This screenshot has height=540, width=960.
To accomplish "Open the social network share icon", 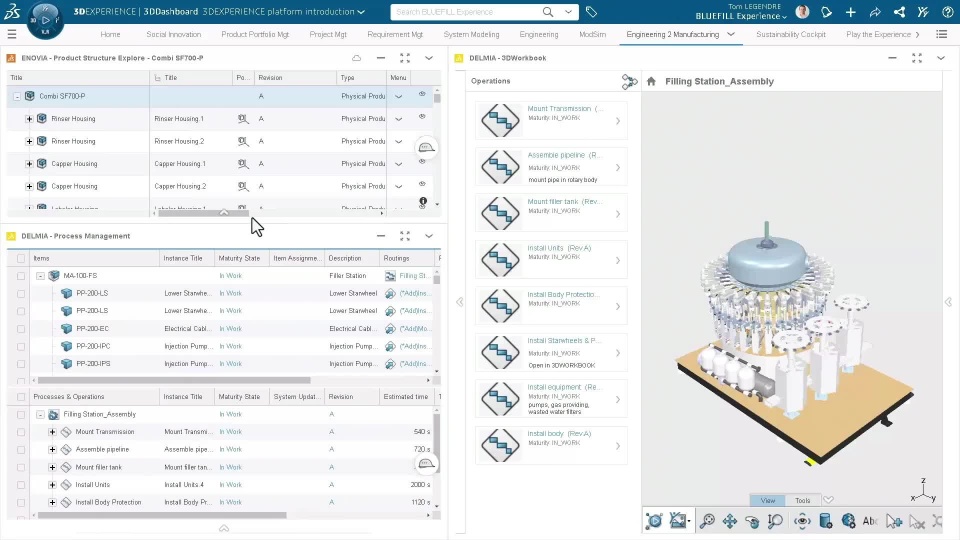I will click(899, 12).
